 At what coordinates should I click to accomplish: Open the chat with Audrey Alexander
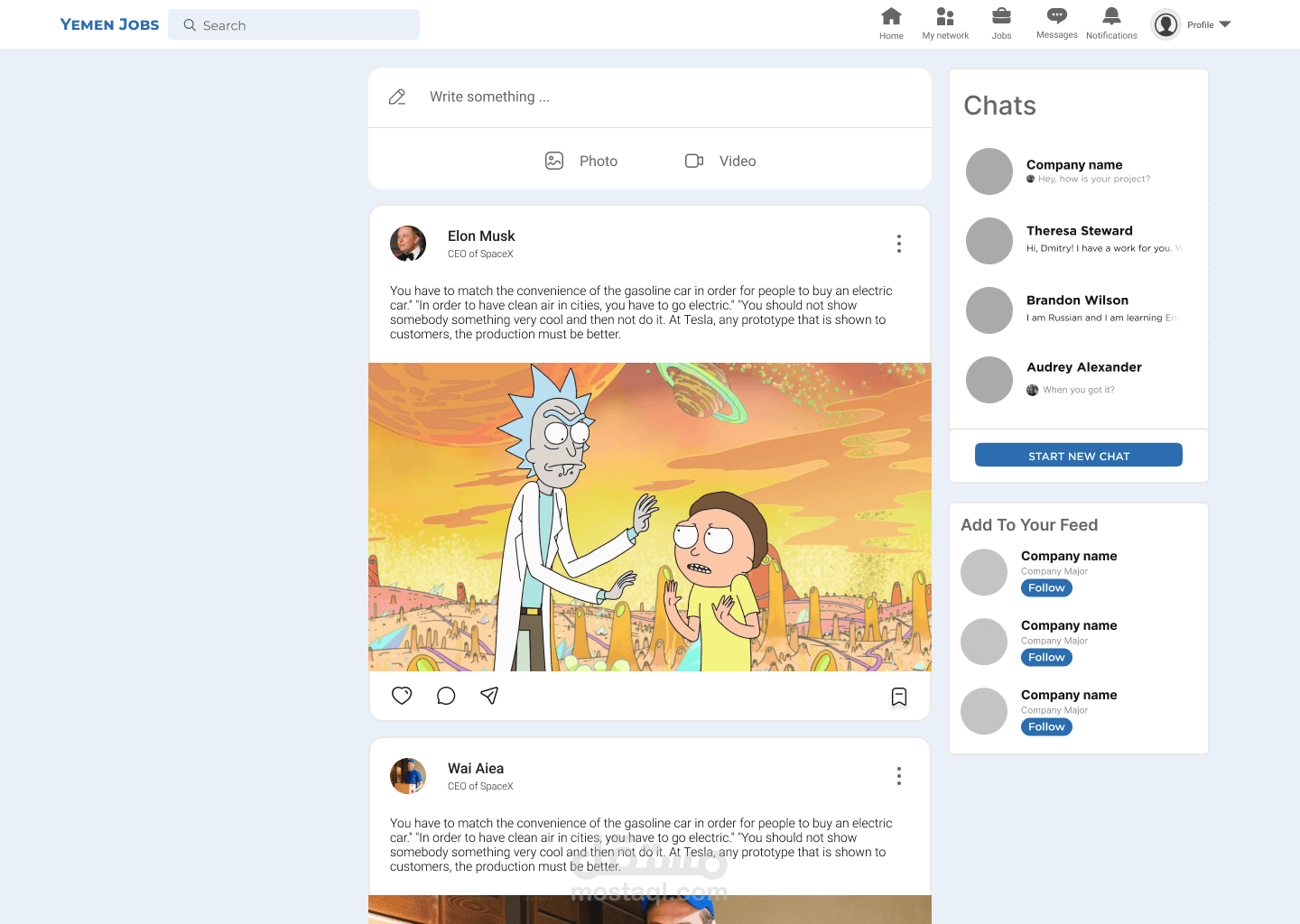pos(1079,380)
